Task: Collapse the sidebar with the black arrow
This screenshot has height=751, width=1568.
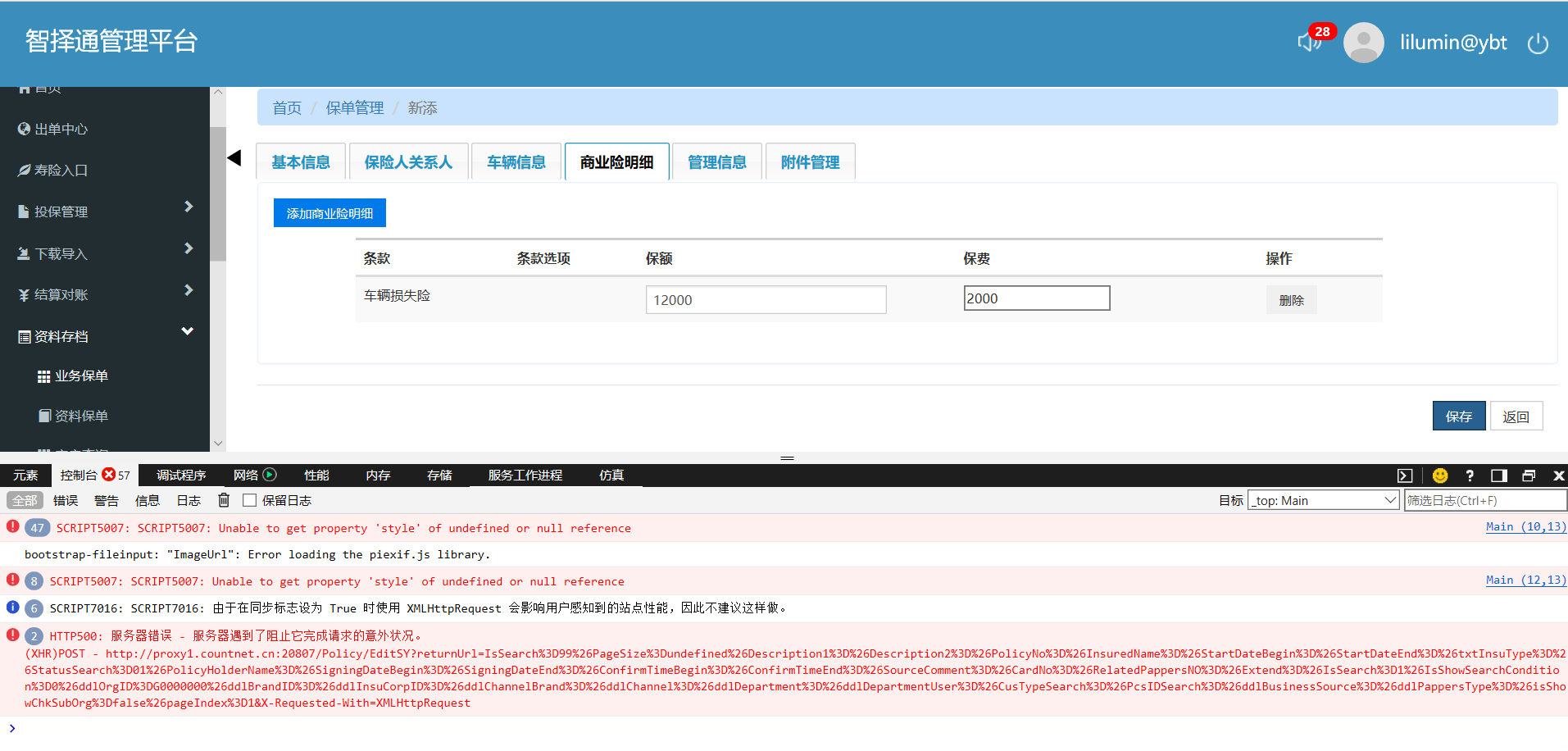Action: pos(234,158)
